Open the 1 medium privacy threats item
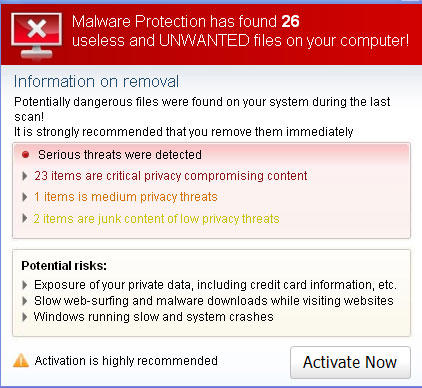Viewport: 422px width, 388px height. (126, 197)
